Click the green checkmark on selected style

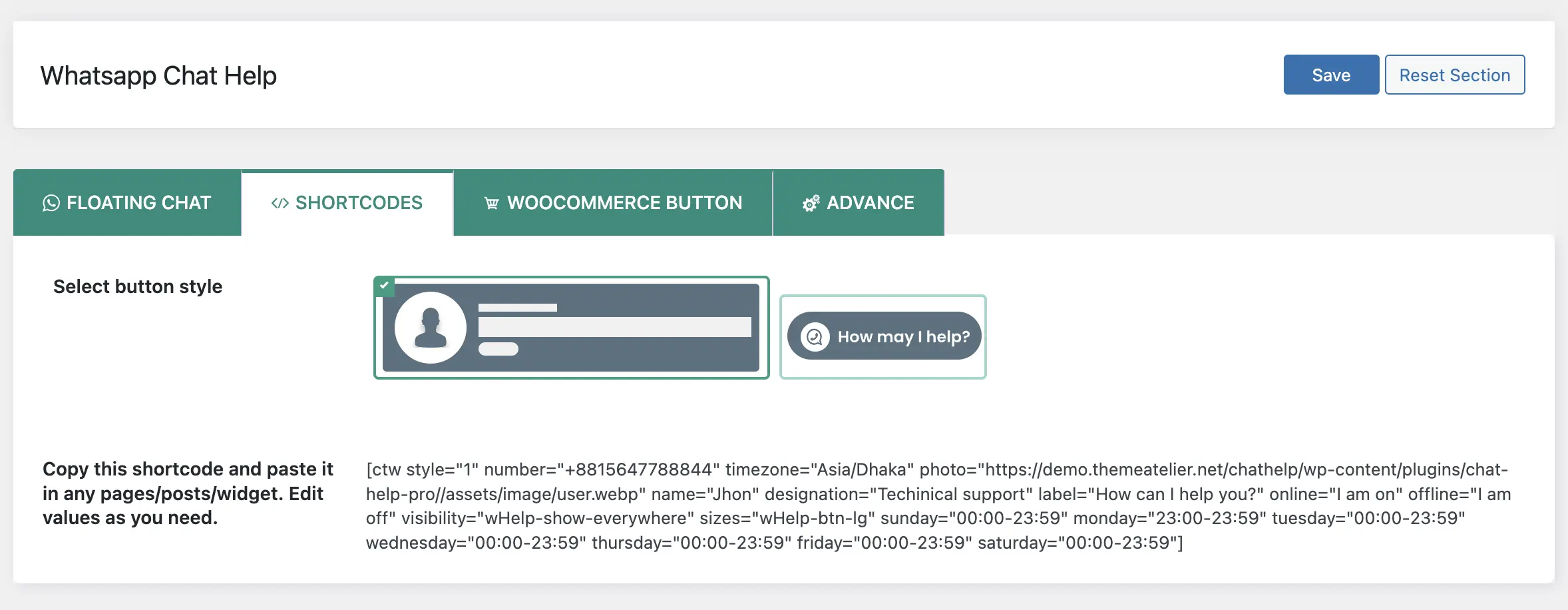click(x=384, y=286)
